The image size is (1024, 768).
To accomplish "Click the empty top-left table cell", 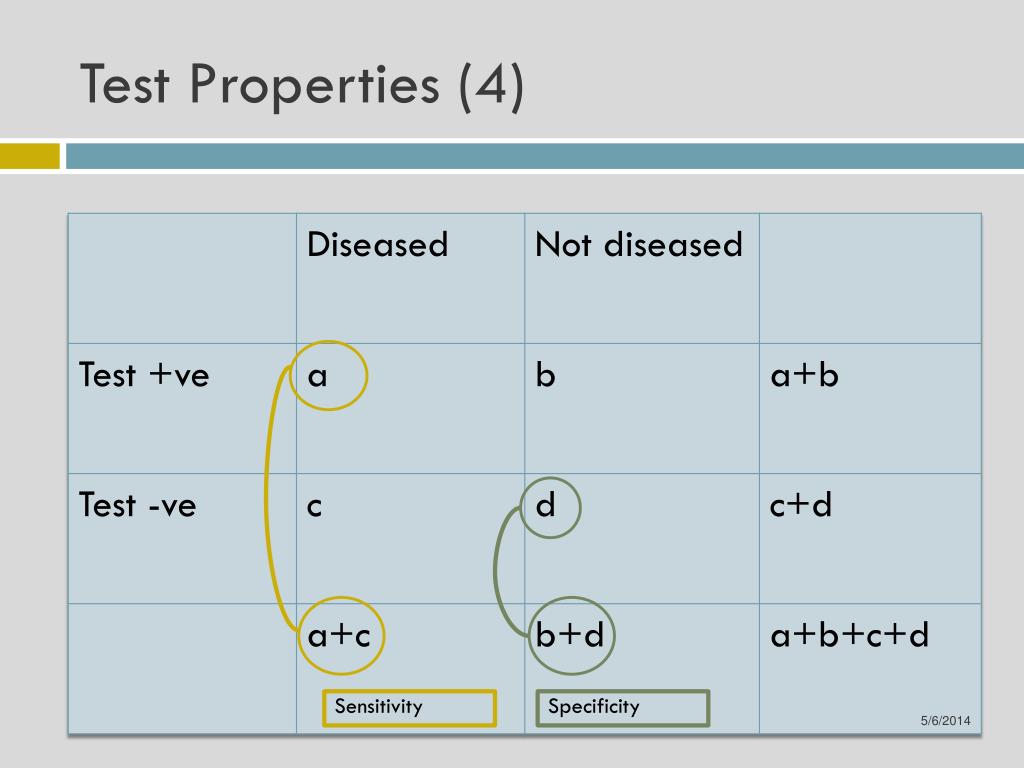I will pos(182,278).
